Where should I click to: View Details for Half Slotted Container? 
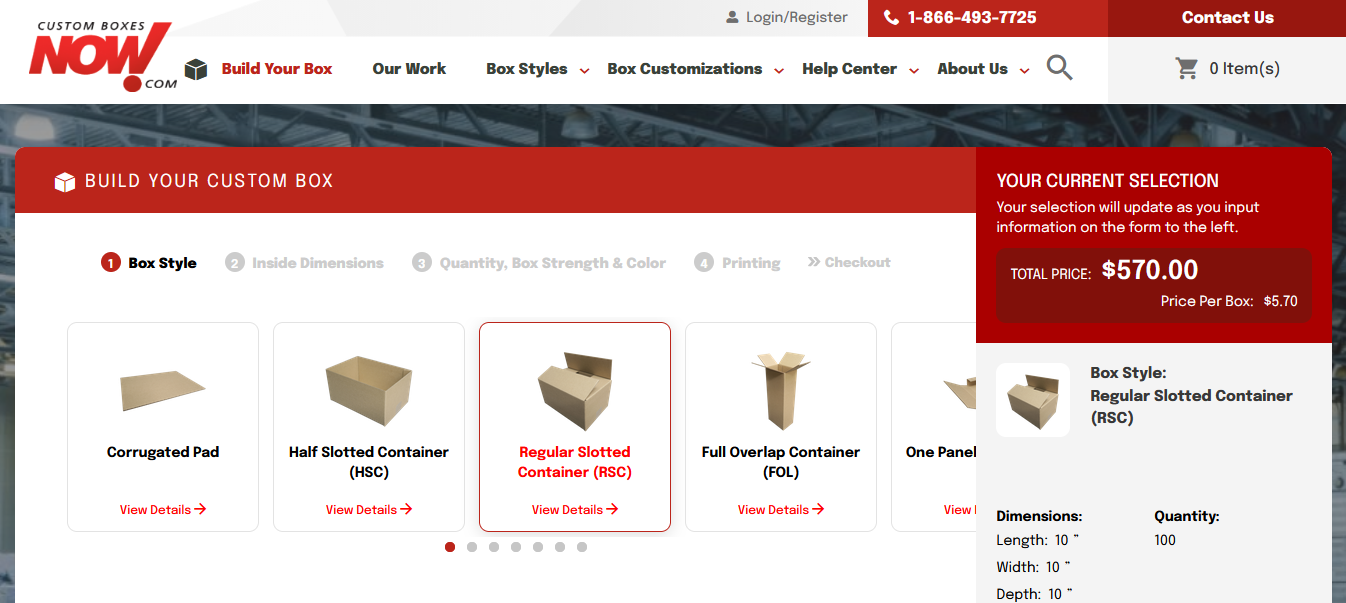369,509
